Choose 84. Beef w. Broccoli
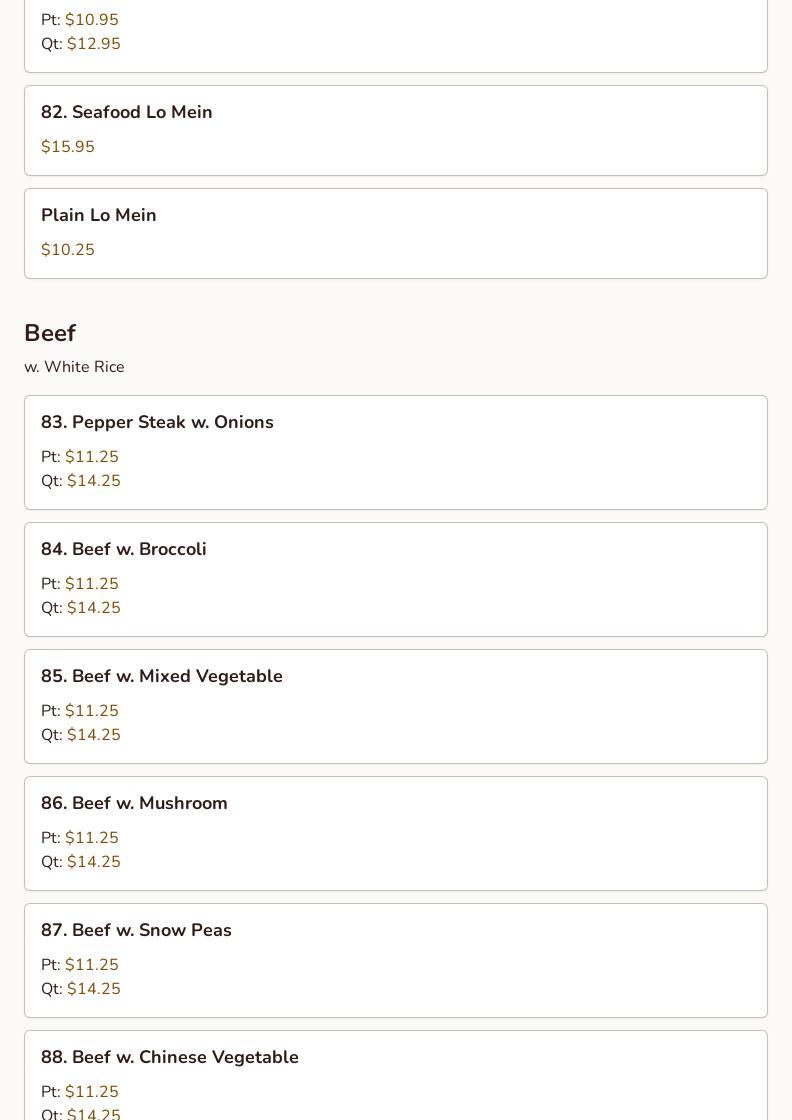This screenshot has width=792, height=1120. pos(396,579)
